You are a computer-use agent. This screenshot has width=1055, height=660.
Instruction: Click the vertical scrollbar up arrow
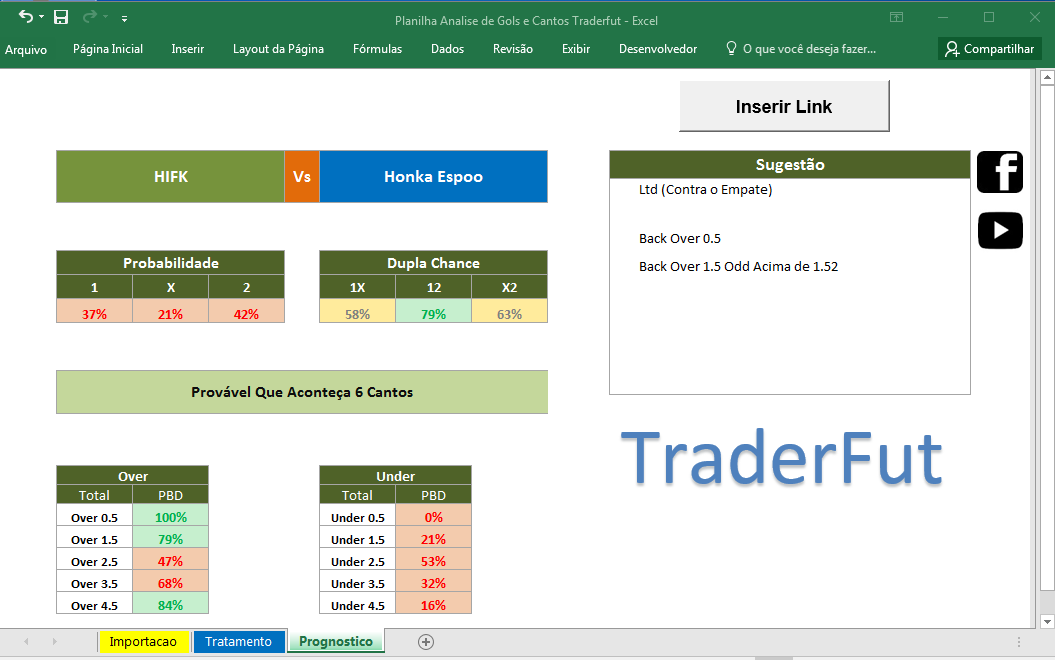pyautogui.click(x=1047, y=78)
